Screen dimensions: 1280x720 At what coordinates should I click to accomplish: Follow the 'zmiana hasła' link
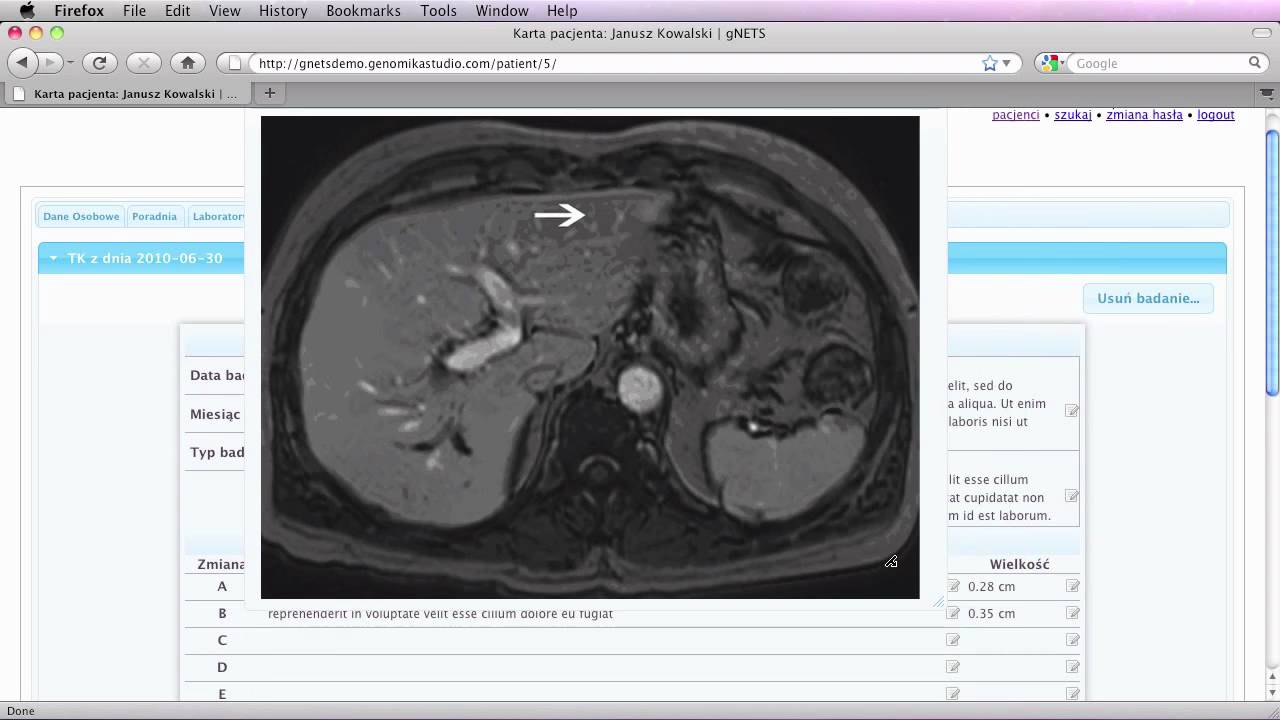[x=1144, y=115]
